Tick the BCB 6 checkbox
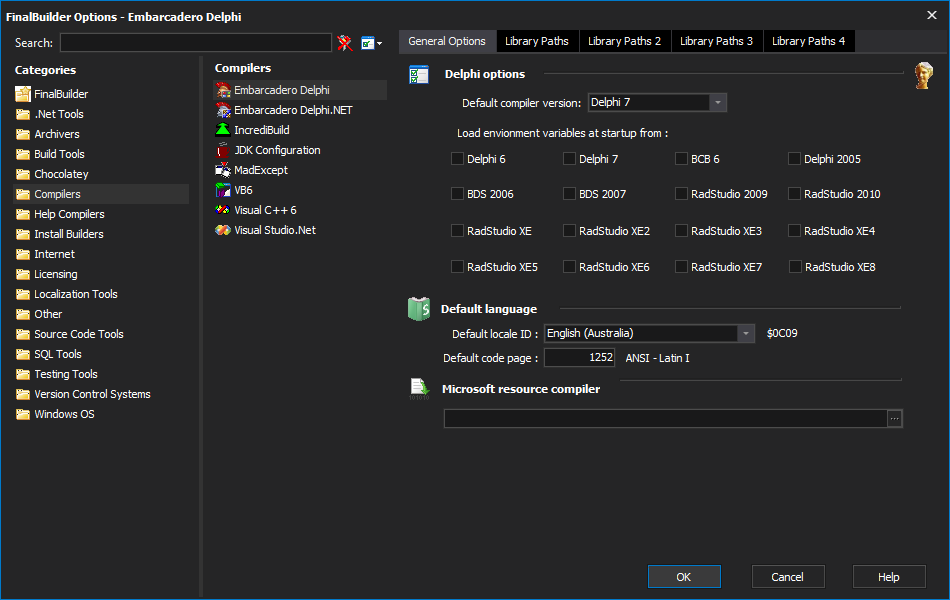950x600 pixels. click(x=682, y=159)
